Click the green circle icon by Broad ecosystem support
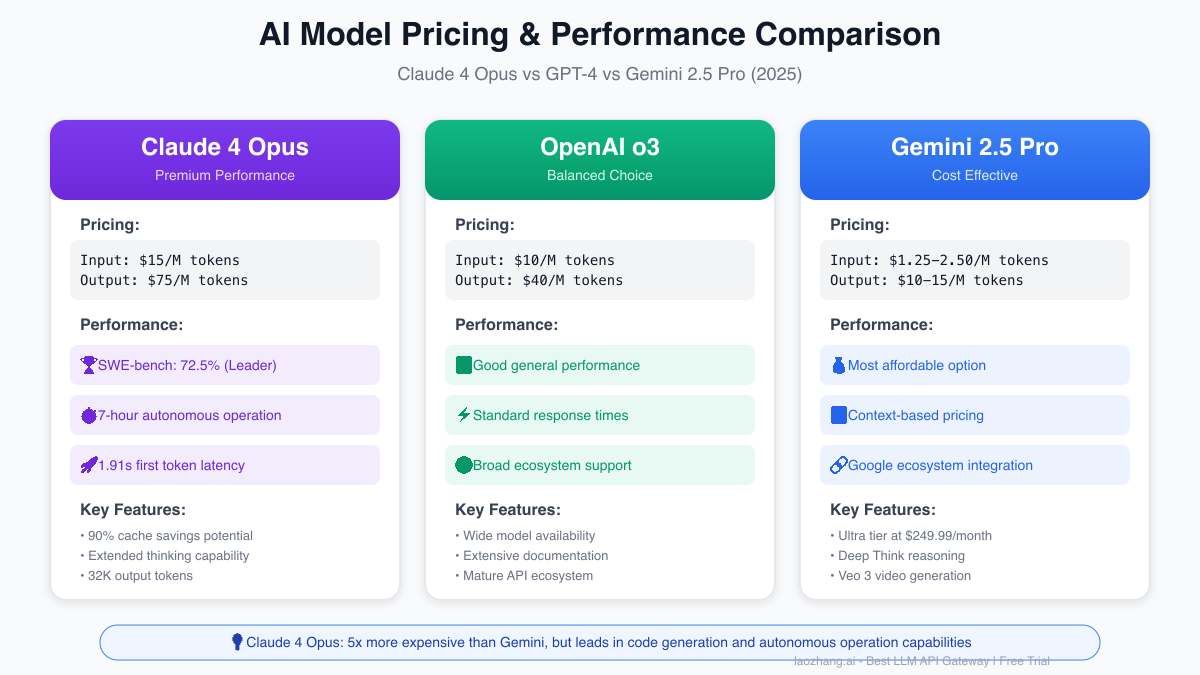Image resolution: width=1200 pixels, height=675 pixels. tap(464, 465)
